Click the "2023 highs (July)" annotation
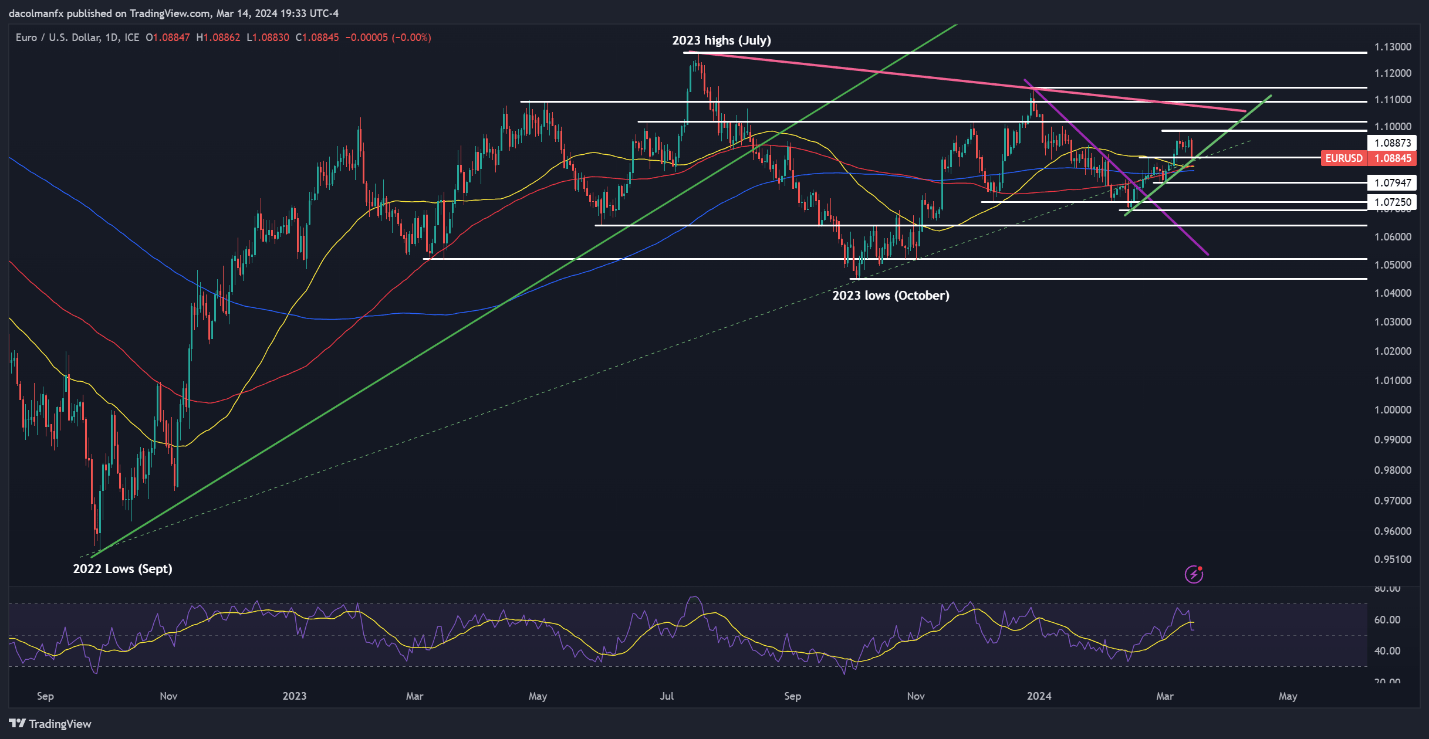The height and width of the screenshot is (739, 1429). 721,41
